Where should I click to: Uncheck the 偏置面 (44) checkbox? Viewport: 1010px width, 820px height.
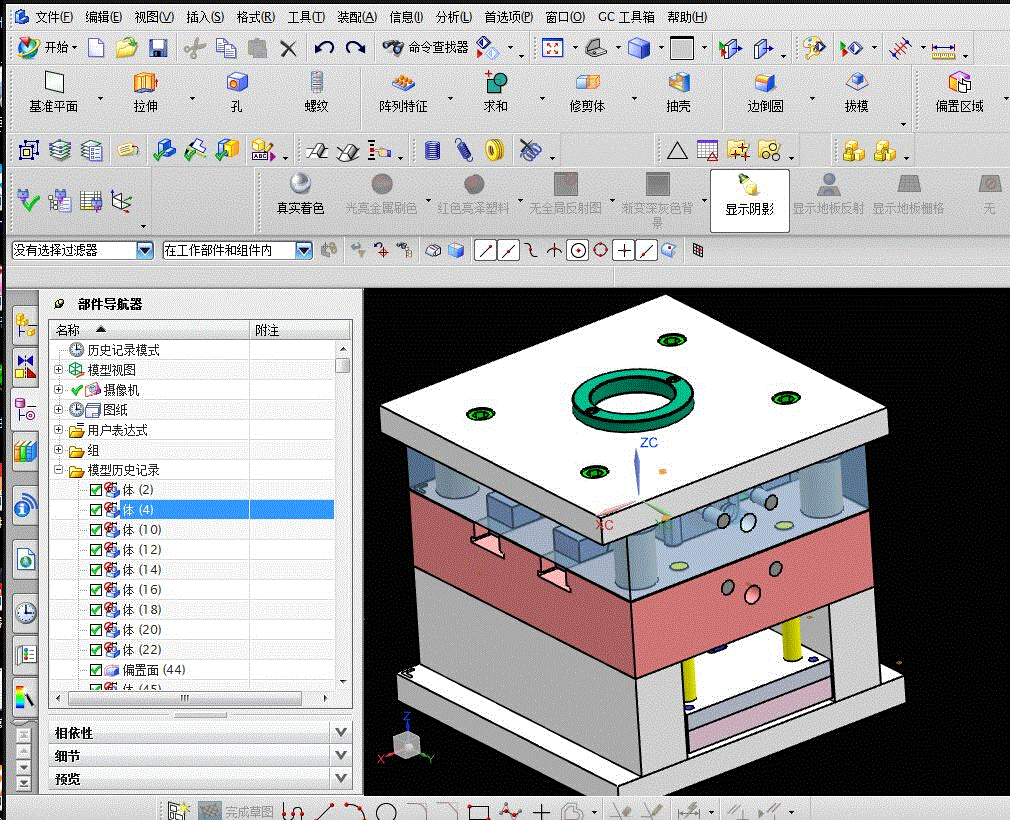(x=96, y=670)
